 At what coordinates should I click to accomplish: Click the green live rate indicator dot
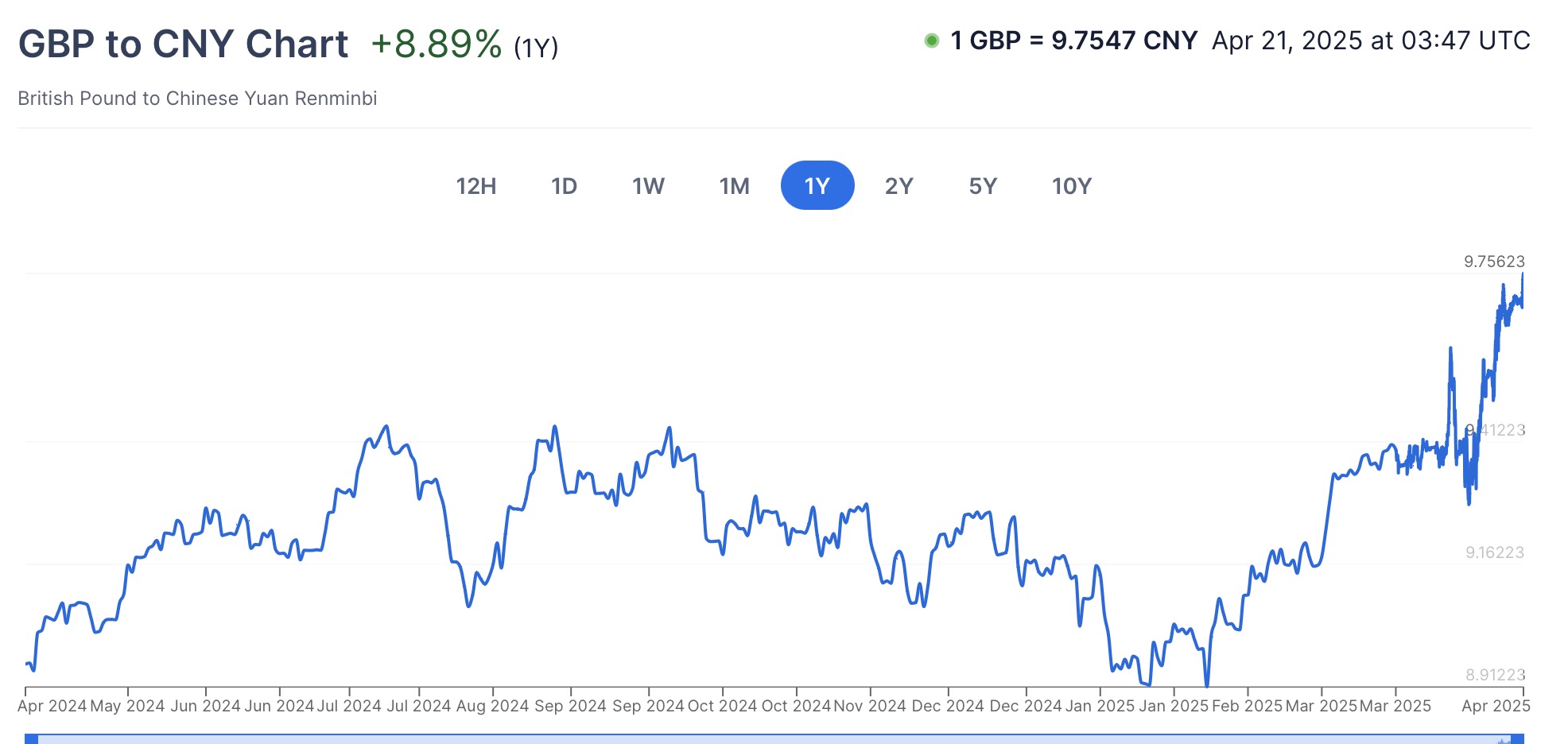[x=932, y=39]
